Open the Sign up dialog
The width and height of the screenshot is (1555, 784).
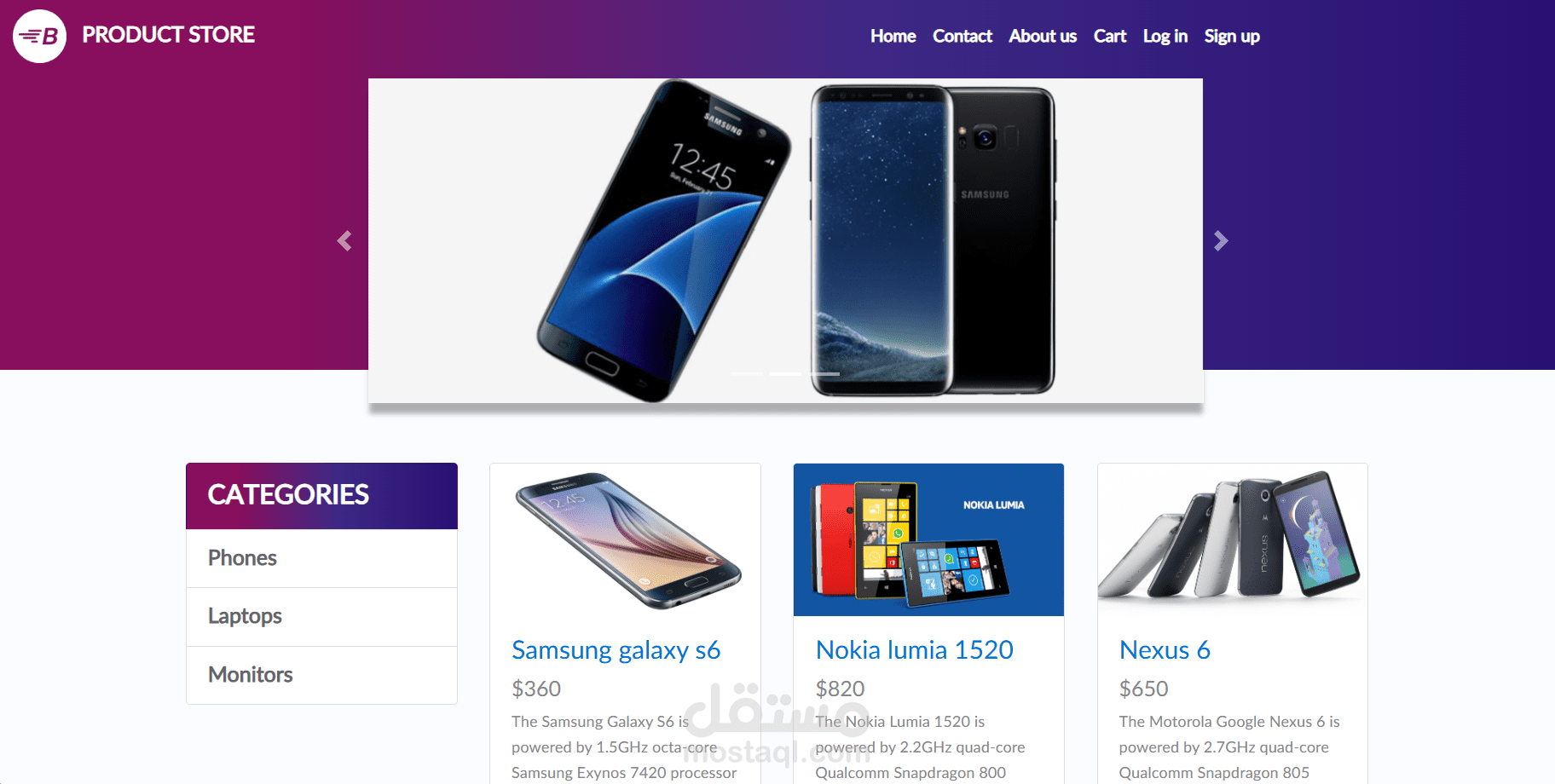tap(1232, 36)
